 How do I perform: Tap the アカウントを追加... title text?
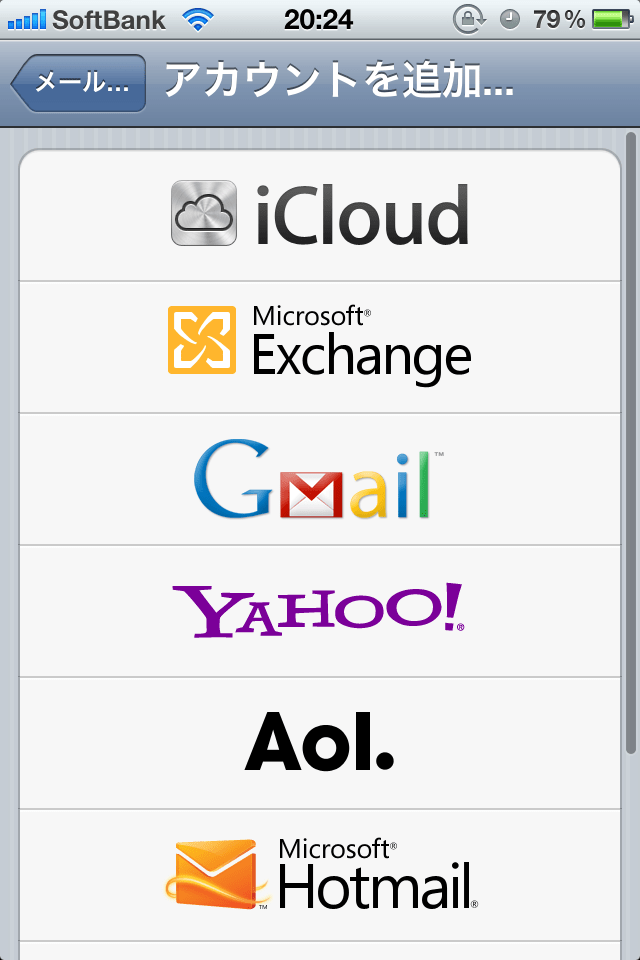click(x=339, y=81)
